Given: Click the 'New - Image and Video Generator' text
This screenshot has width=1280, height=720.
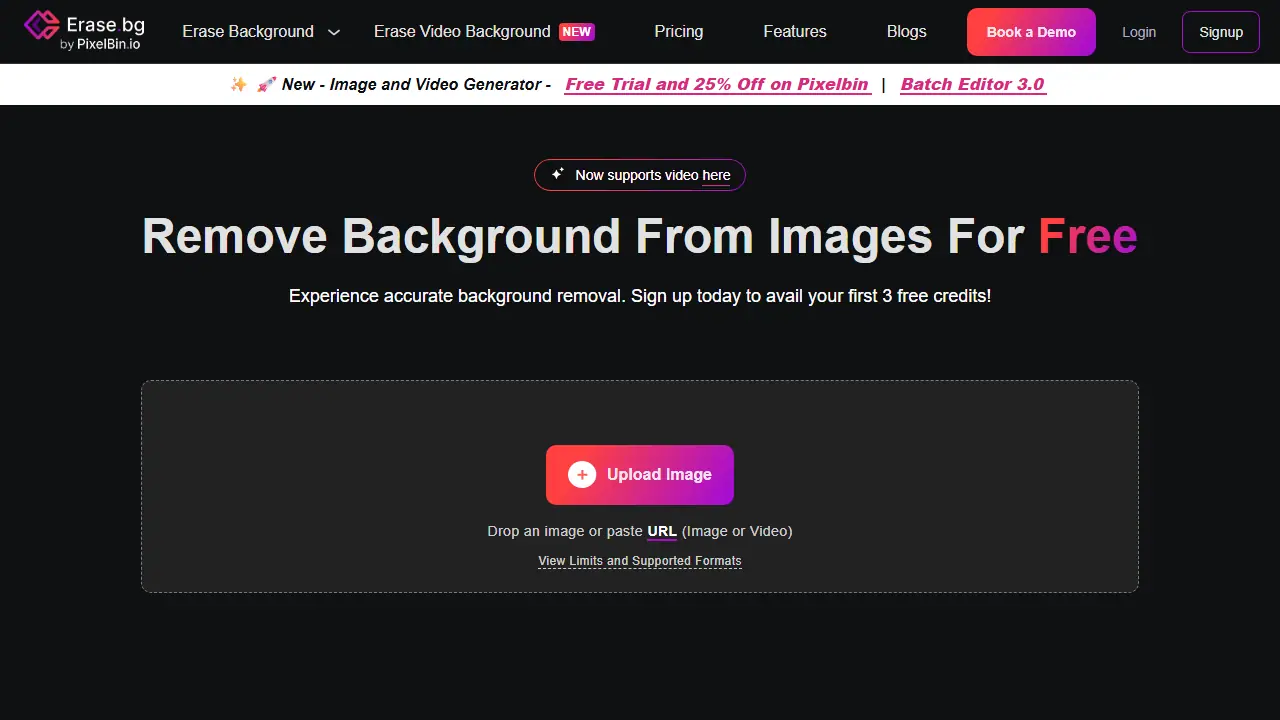Looking at the screenshot, I should coord(416,85).
